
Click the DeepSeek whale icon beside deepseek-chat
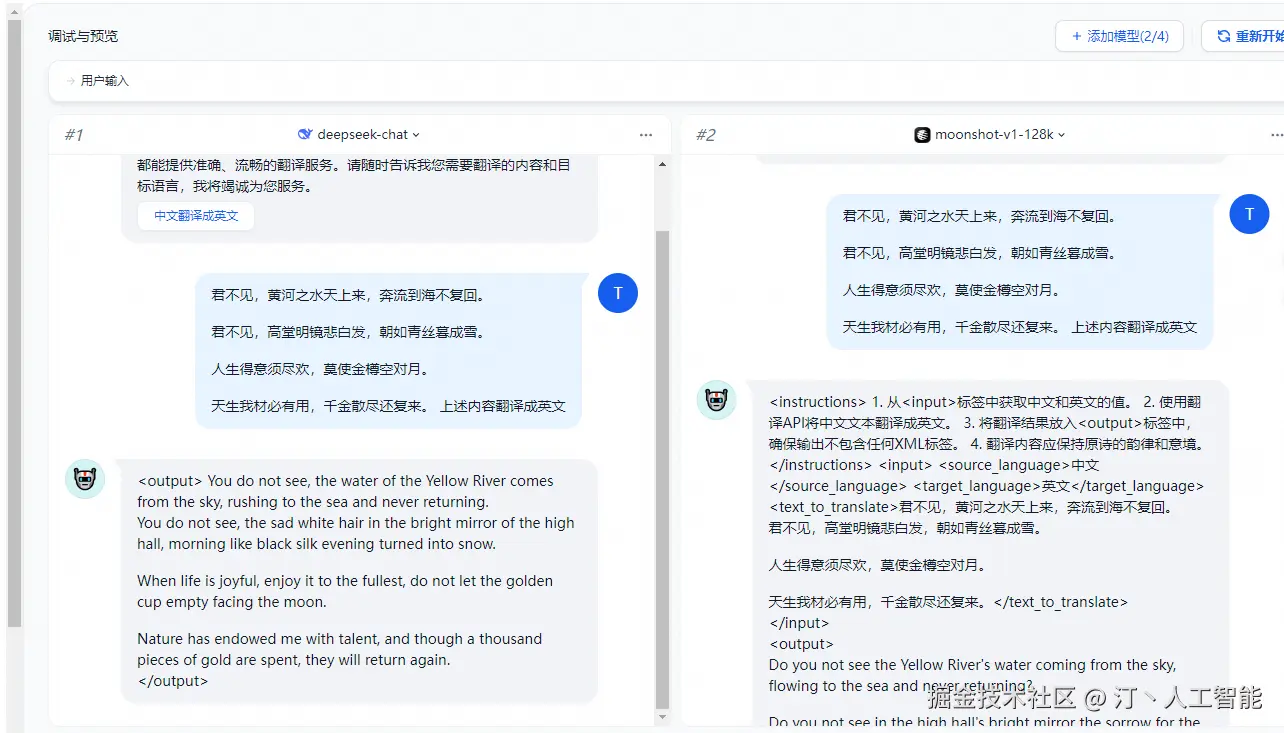click(x=305, y=134)
